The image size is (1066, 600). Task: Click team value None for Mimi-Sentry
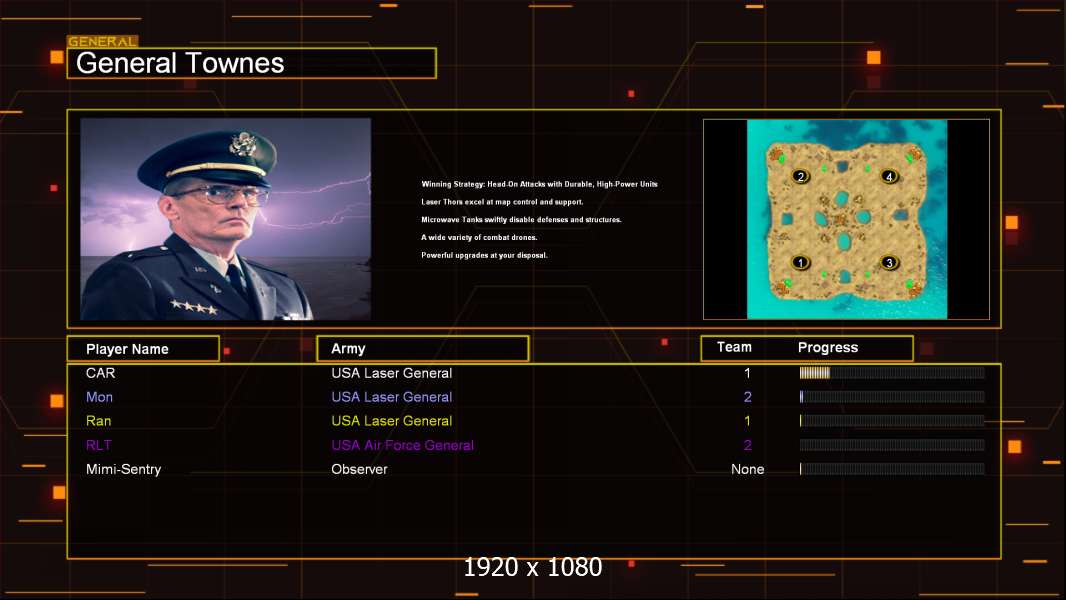(x=747, y=470)
